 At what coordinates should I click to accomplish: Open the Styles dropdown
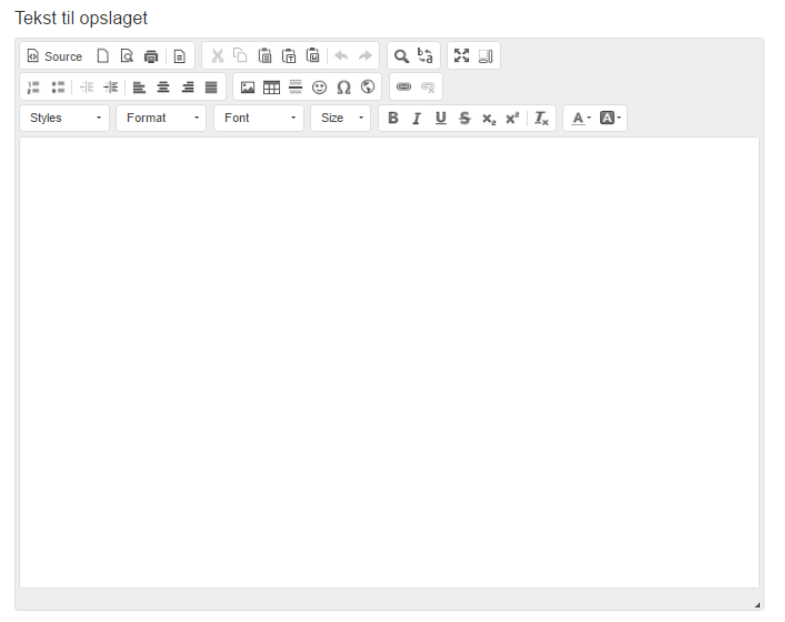pyautogui.click(x=65, y=118)
